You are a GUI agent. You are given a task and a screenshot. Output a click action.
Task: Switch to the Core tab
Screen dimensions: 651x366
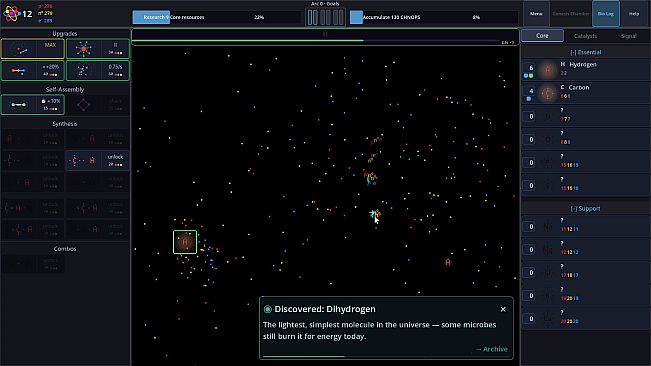542,36
